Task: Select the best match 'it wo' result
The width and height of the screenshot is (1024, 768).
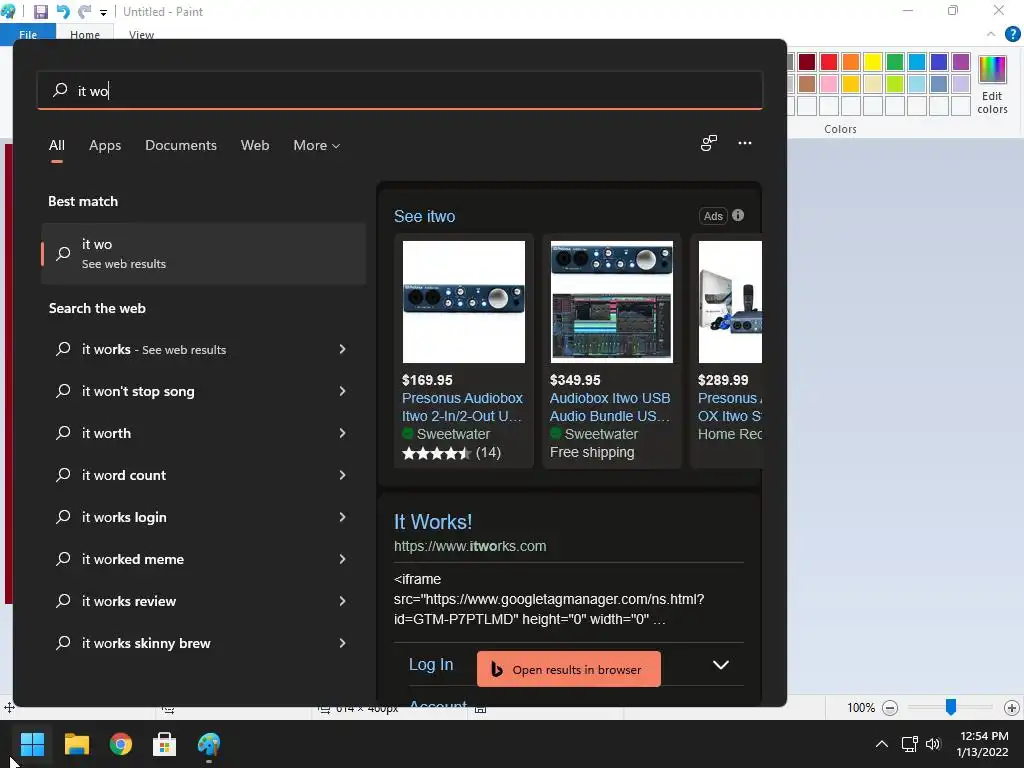Action: (203, 253)
